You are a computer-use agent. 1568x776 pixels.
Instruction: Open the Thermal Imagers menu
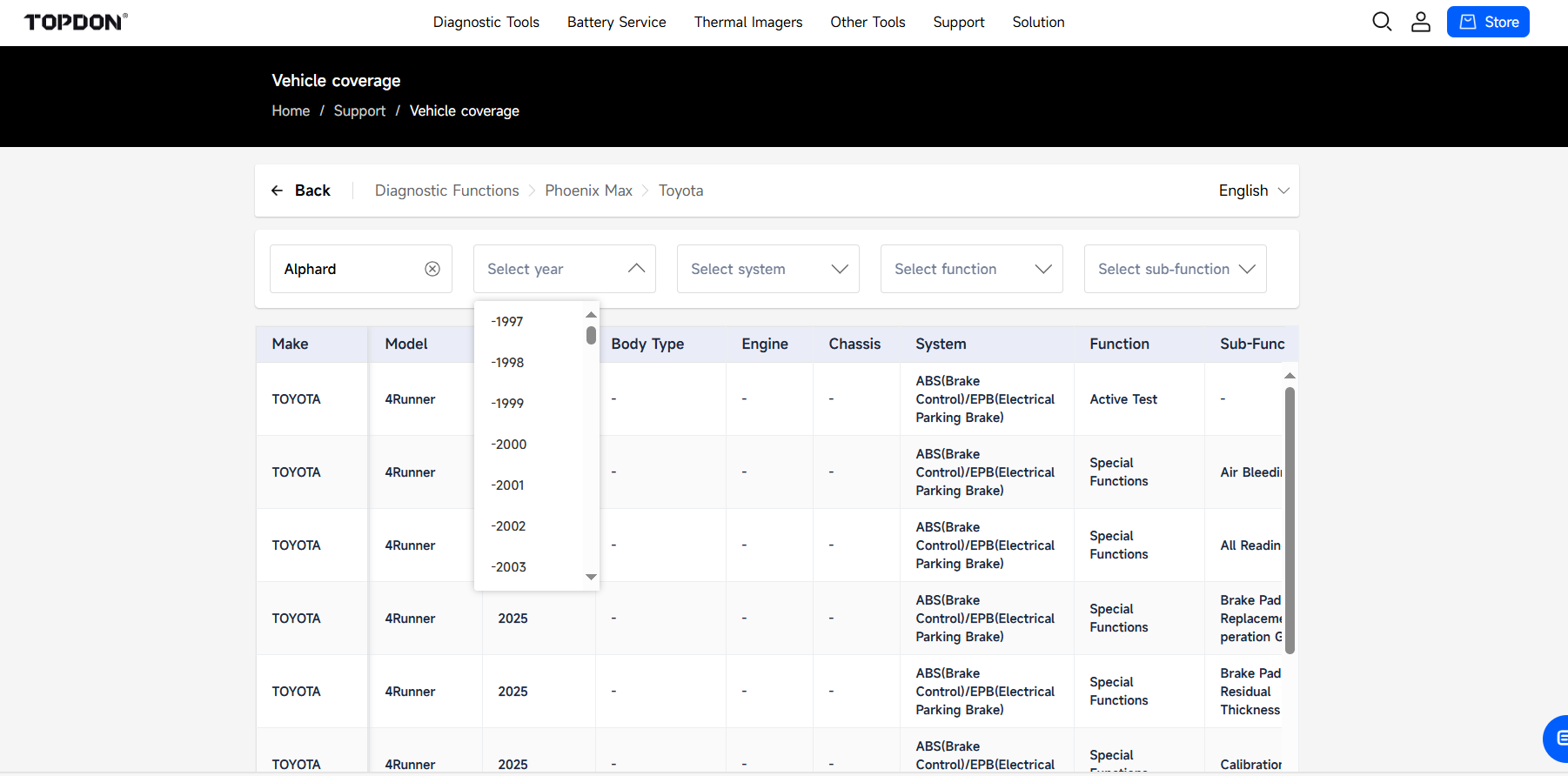pyautogui.click(x=748, y=22)
